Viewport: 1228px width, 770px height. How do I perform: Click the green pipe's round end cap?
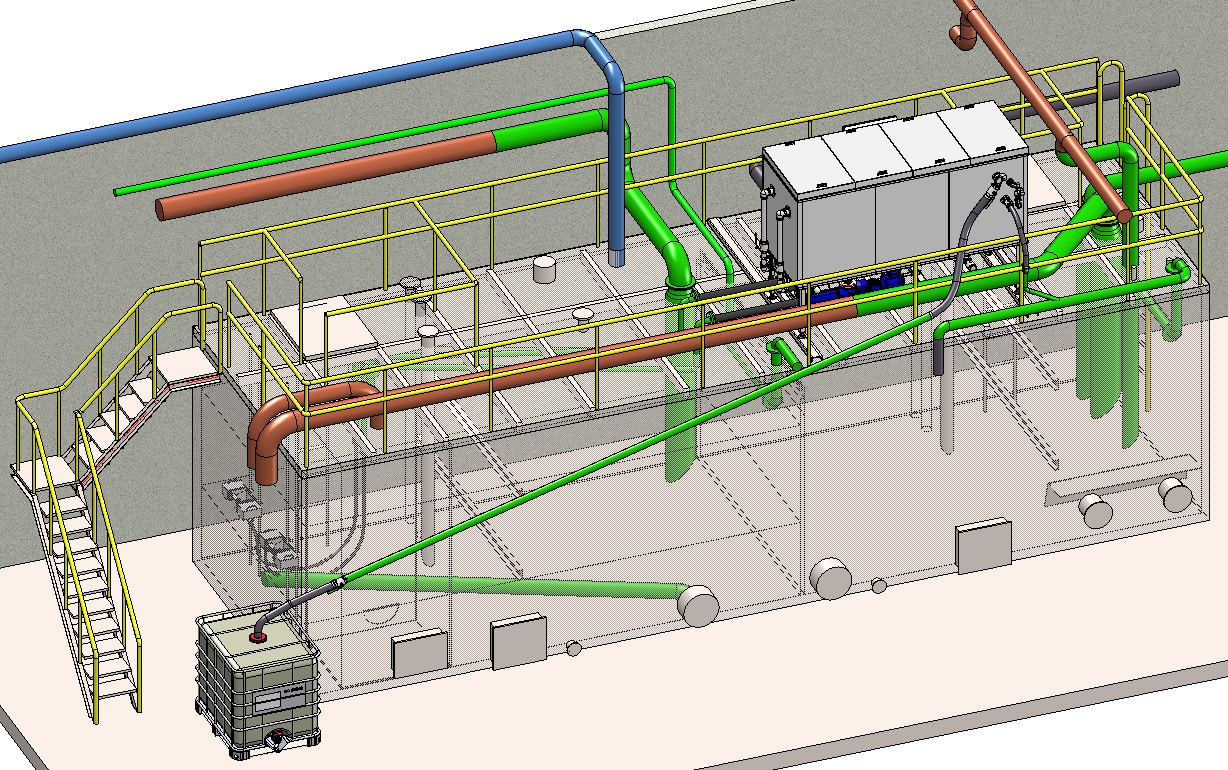coord(698,604)
